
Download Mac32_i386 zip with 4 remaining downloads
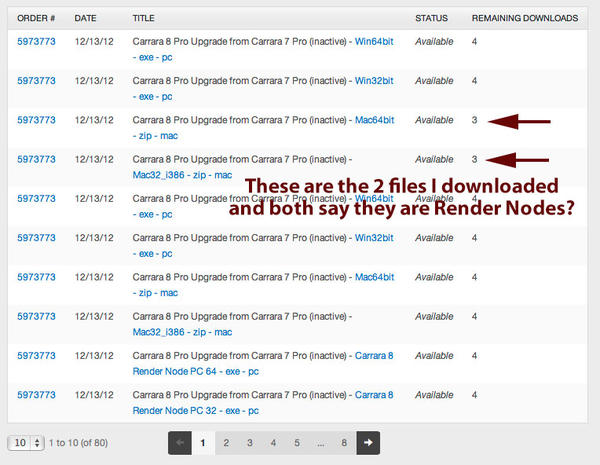pos(182,332)
